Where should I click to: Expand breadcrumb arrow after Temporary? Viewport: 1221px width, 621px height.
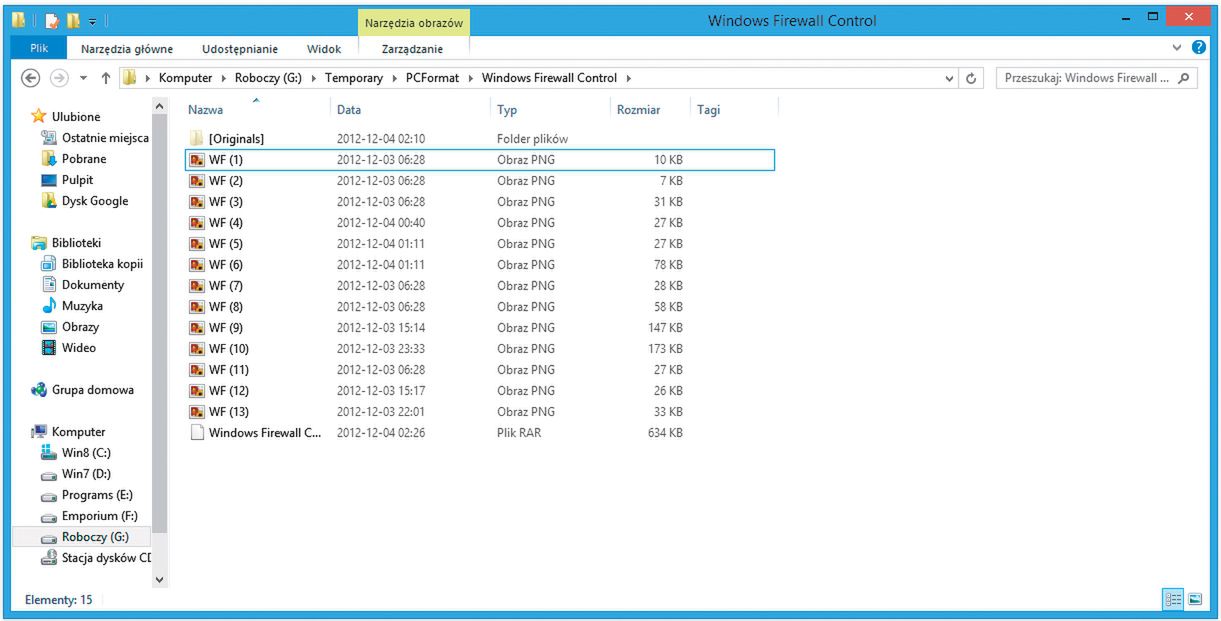[x=395, y=78]
